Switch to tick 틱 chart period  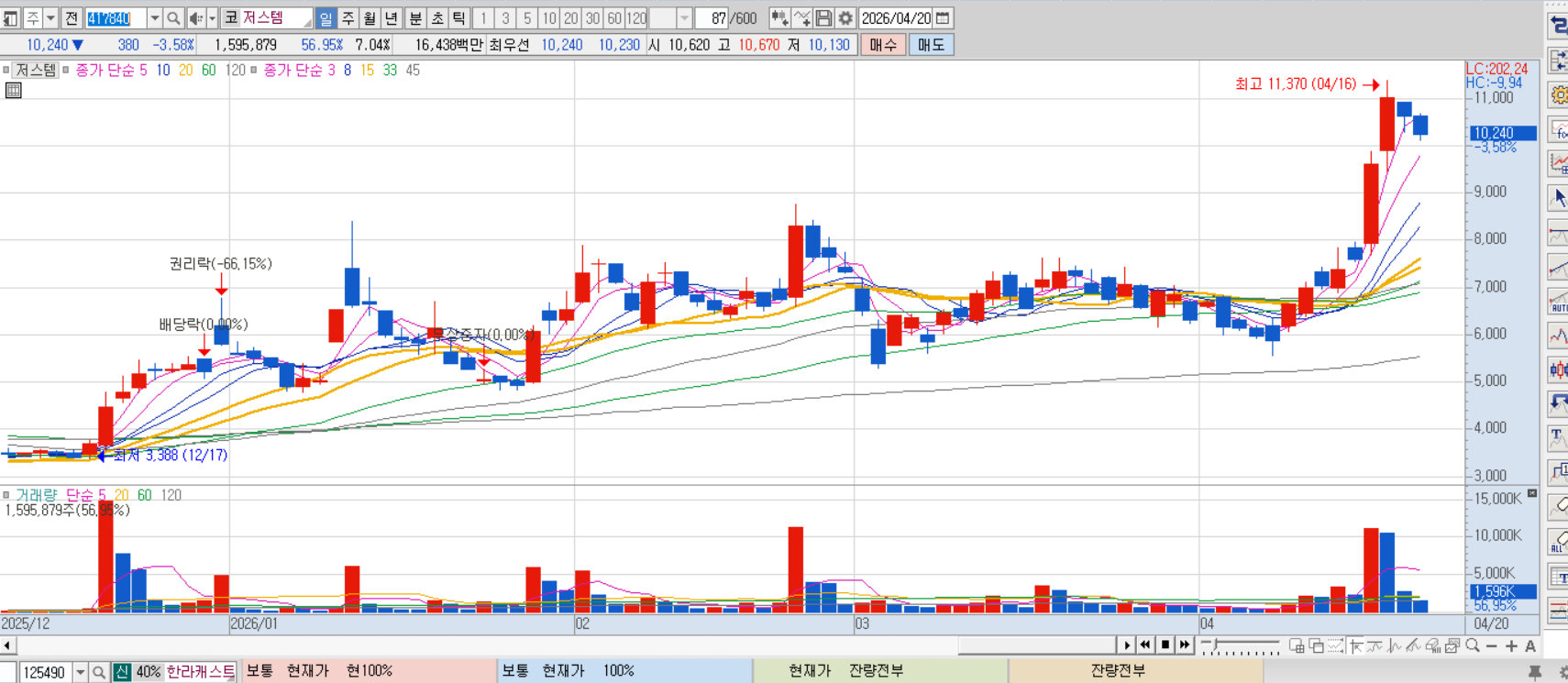459,18
